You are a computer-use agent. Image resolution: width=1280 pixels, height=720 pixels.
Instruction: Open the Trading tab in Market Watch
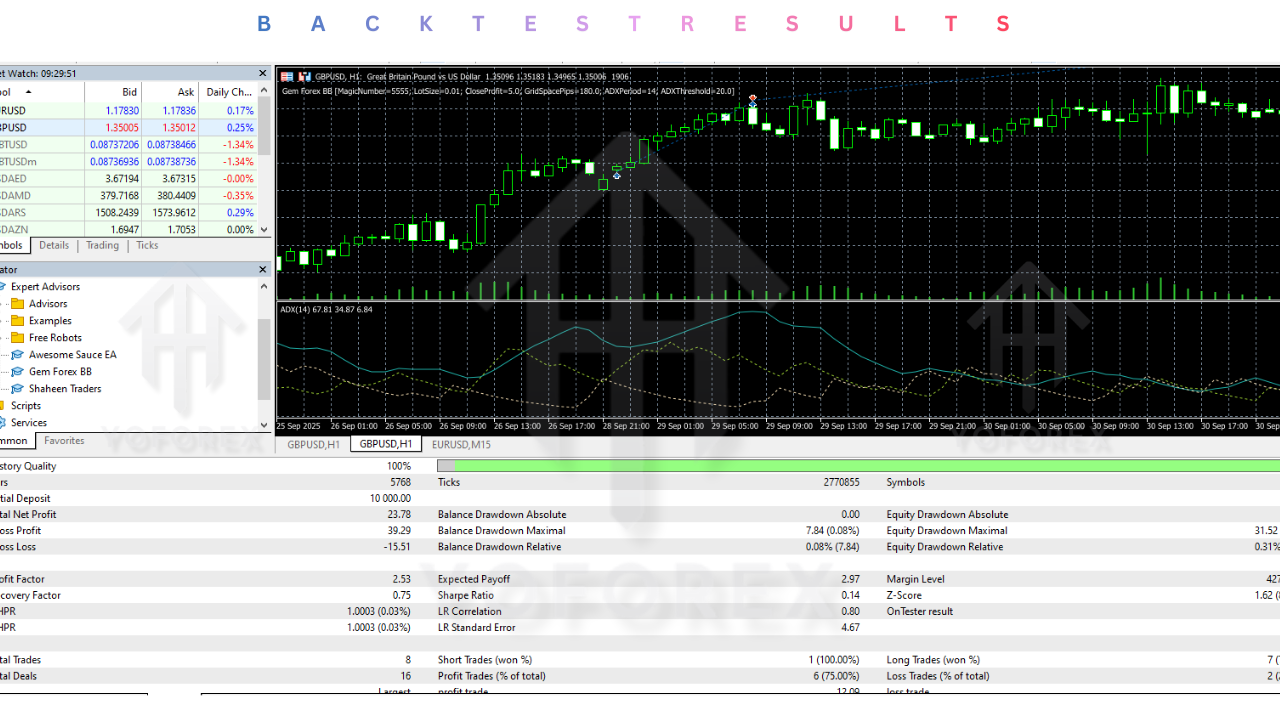(101, 245)
